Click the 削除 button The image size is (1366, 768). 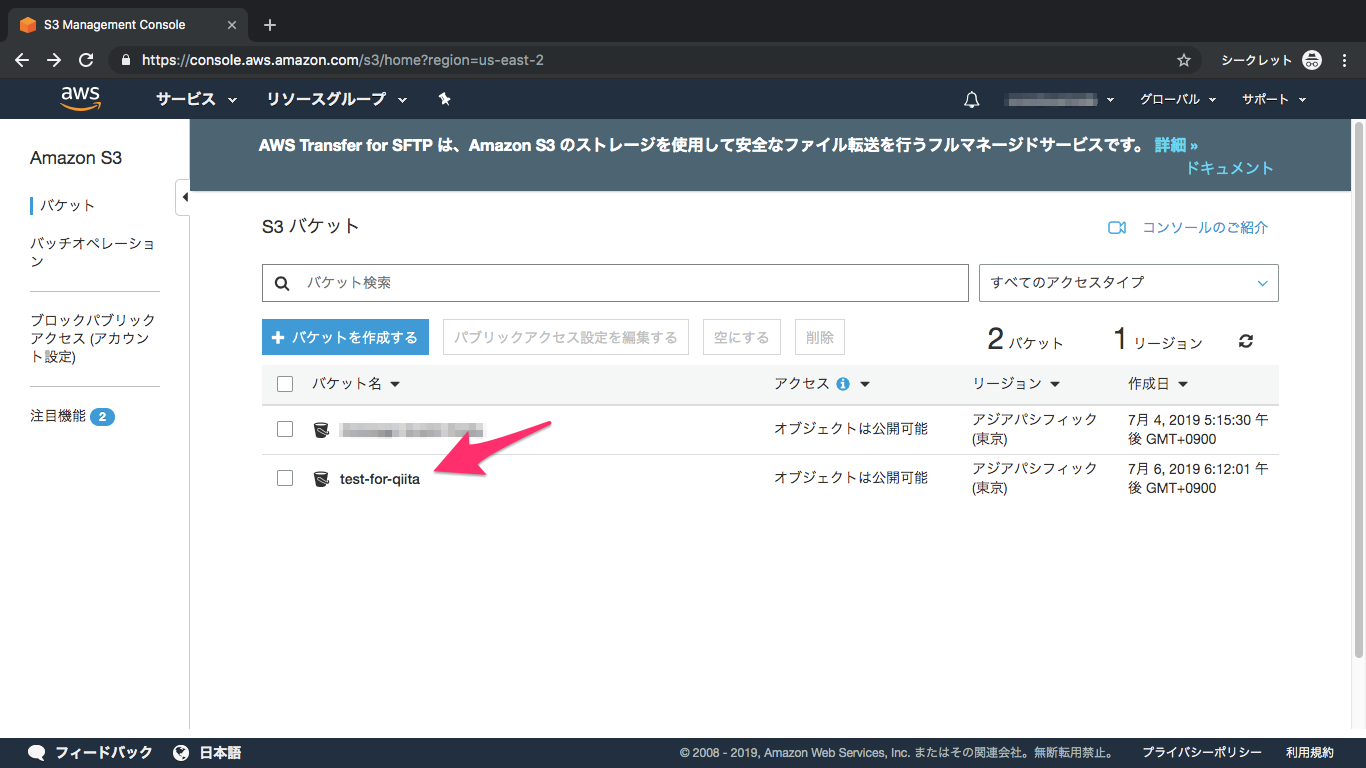coord(820,338)
